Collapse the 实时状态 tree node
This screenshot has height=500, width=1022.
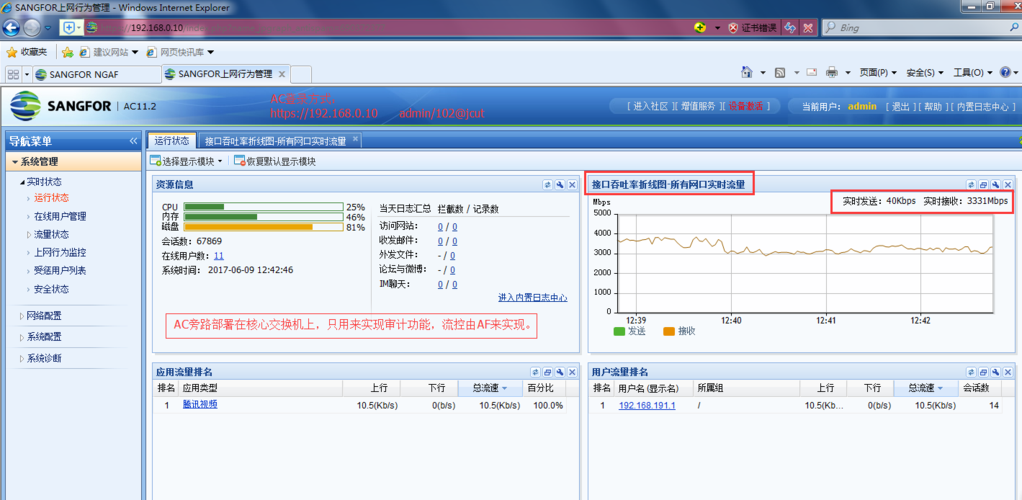[22, 182]
